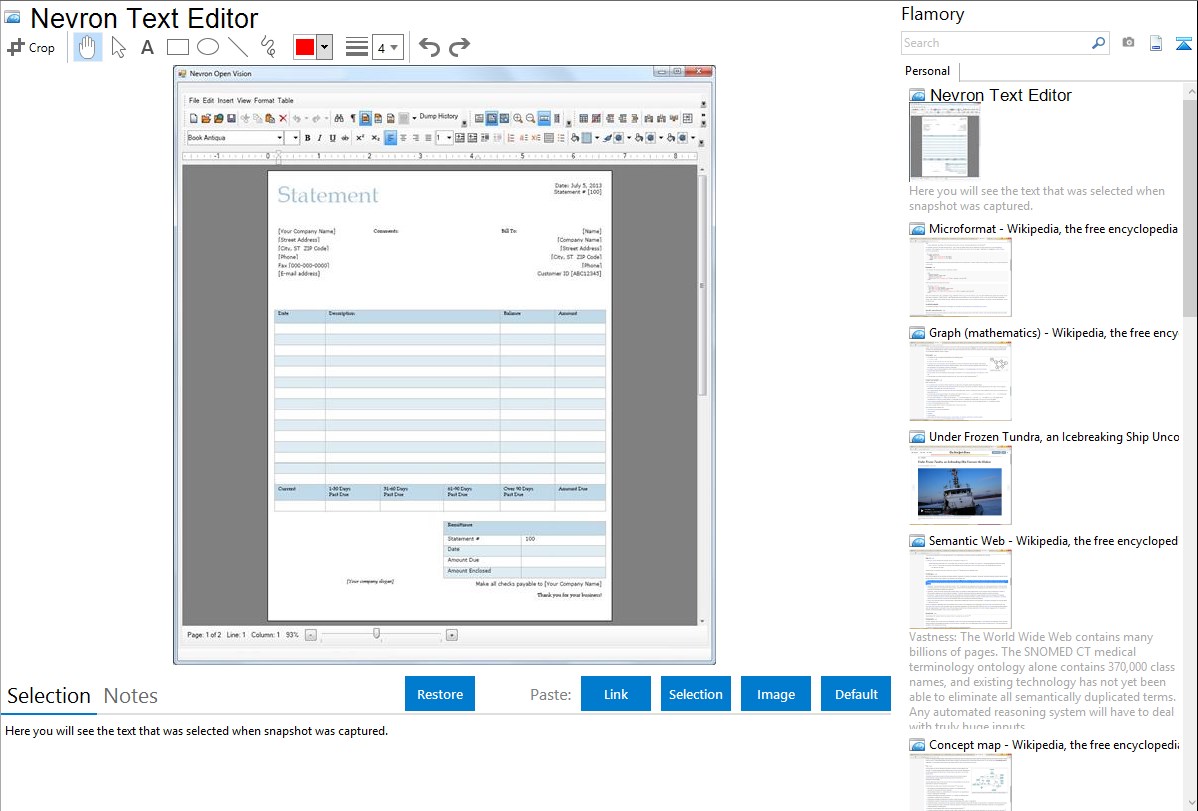Screen dimensions: 1198x811
Task: Click the Restore button
Action: point(440,694)
